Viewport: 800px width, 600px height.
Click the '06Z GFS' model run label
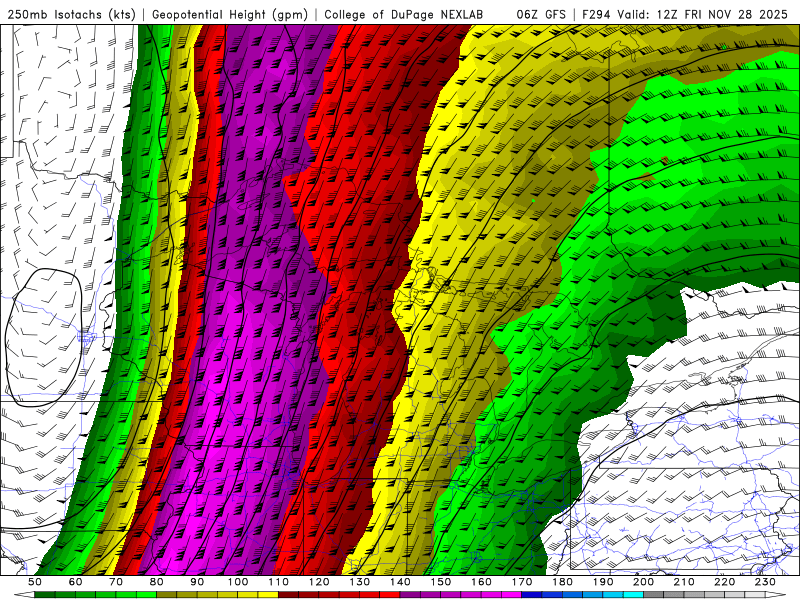(541, 14)
